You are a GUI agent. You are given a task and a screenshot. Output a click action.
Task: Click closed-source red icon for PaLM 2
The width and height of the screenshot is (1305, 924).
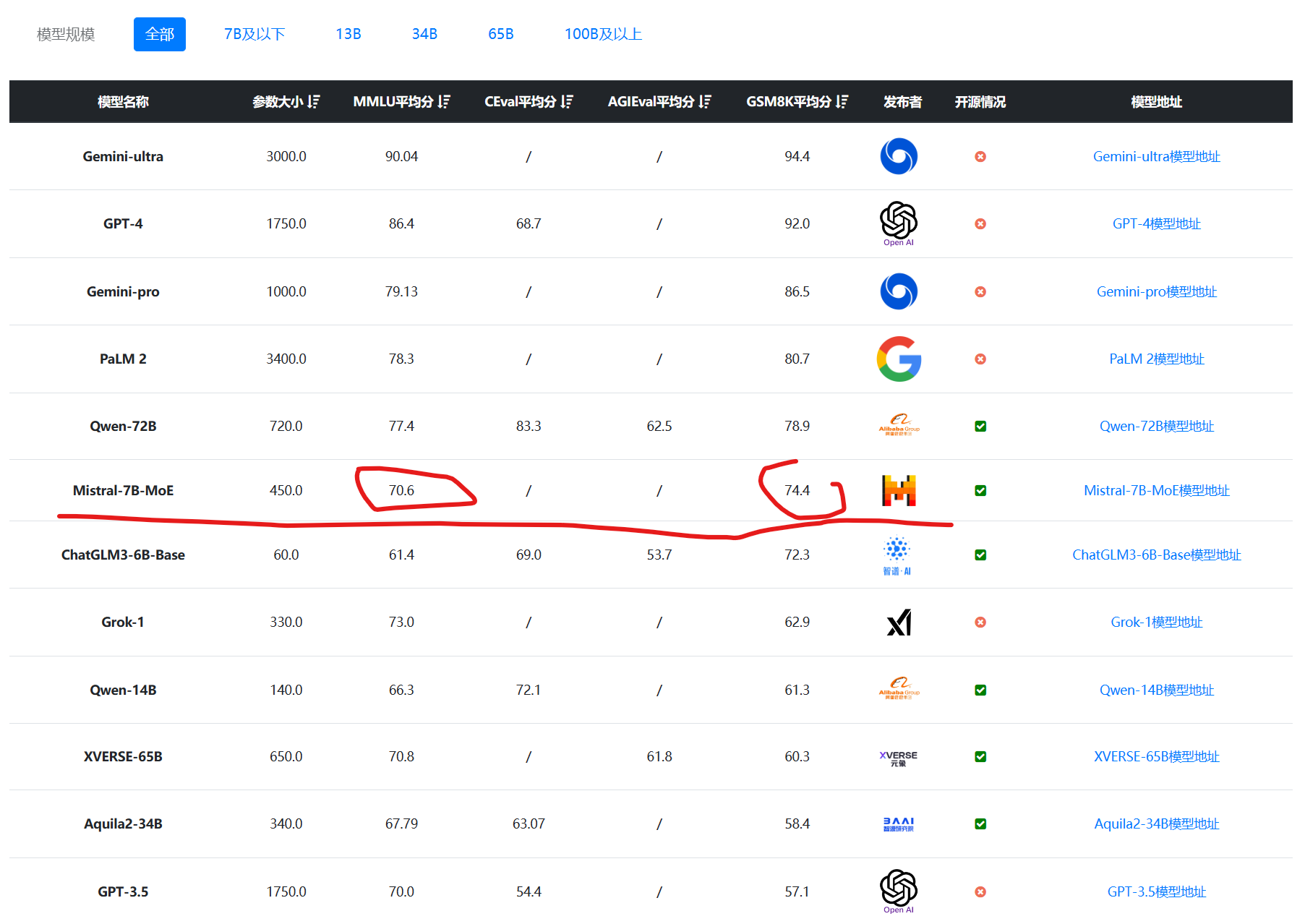click(x=980, y=359)
